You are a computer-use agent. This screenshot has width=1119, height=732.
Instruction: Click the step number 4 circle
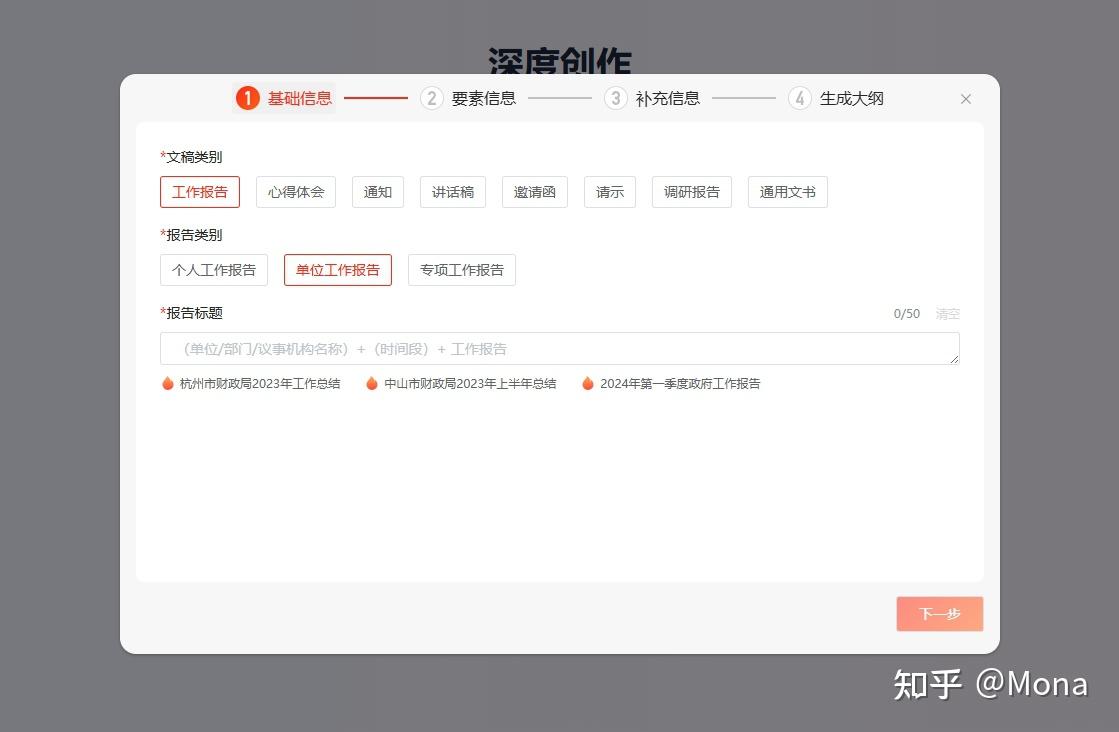(800, 98)
